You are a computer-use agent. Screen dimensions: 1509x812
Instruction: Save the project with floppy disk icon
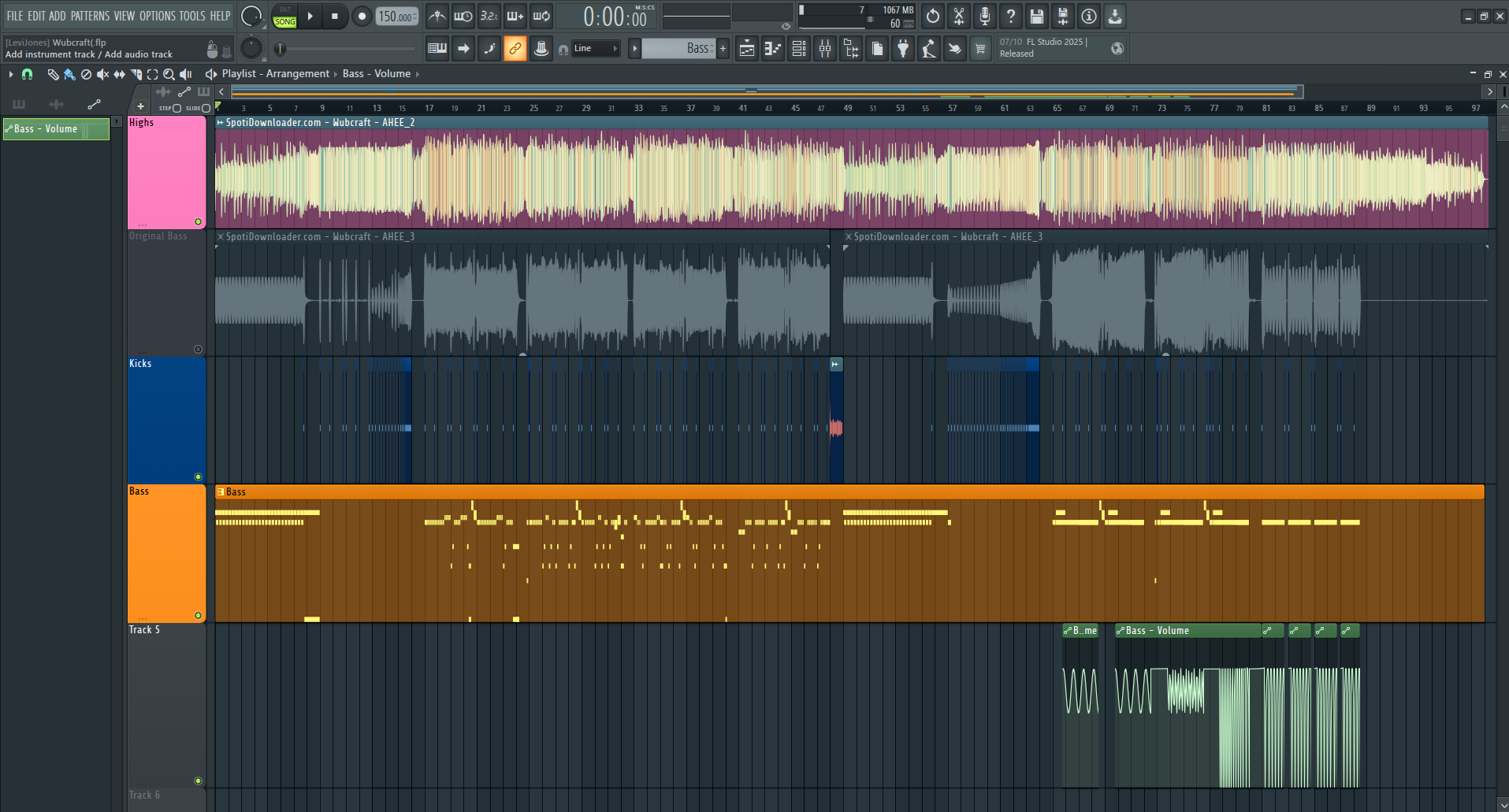coord(1037,16)
